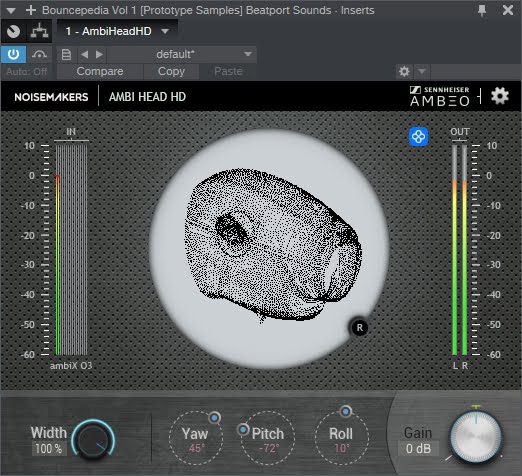The height and width of the screenshot is (476, 522).
Task: Click the R reset button on head view
Action: pos(359,328)
